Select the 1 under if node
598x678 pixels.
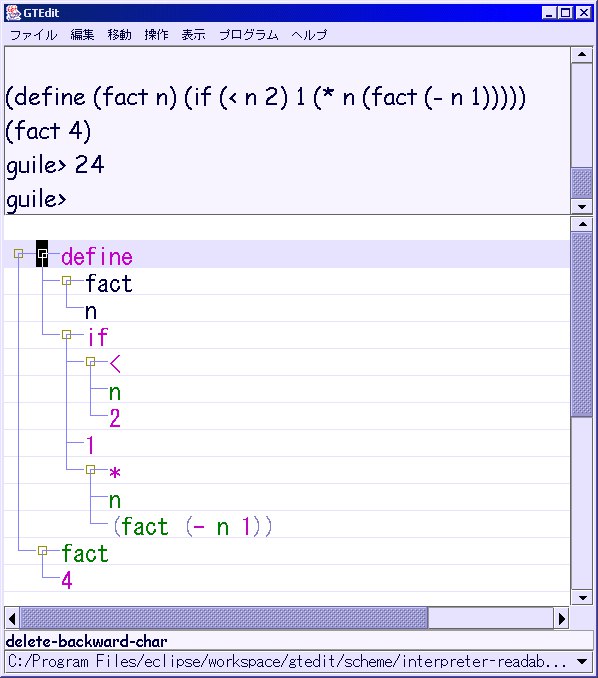point(90,445)
